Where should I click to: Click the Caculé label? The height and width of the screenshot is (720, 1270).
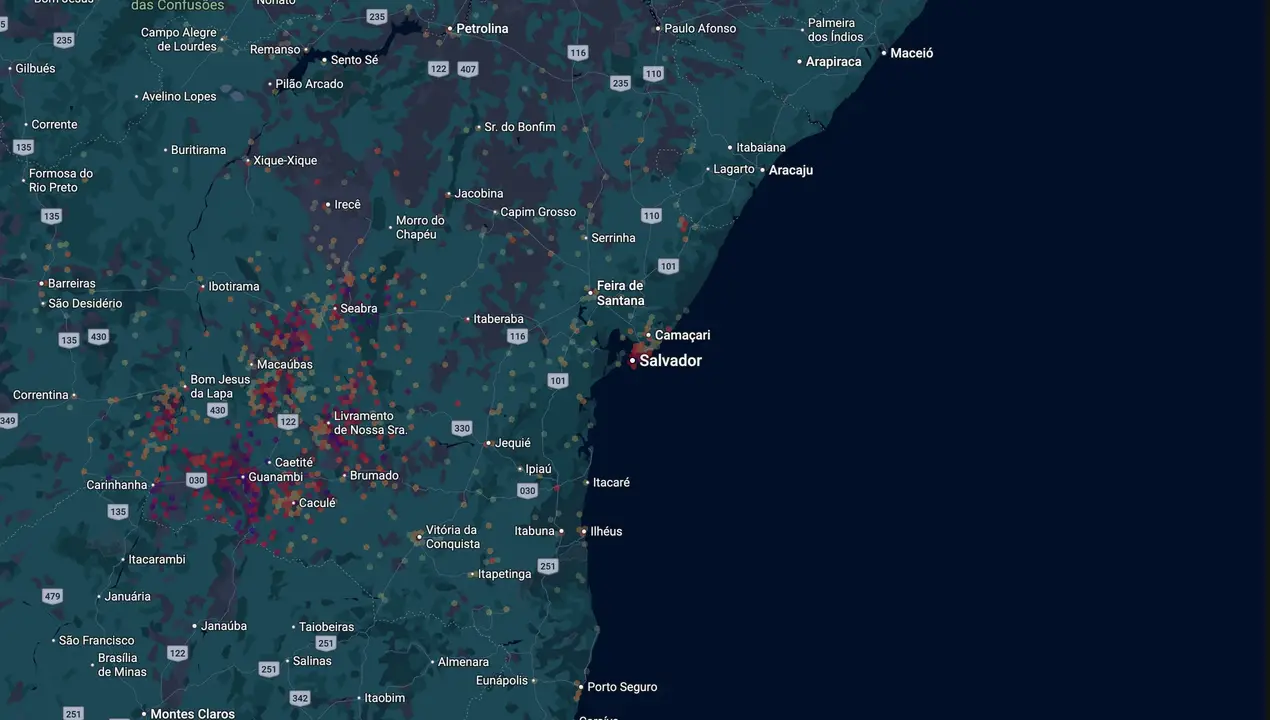pyautogui.click(x=317, y=504)
